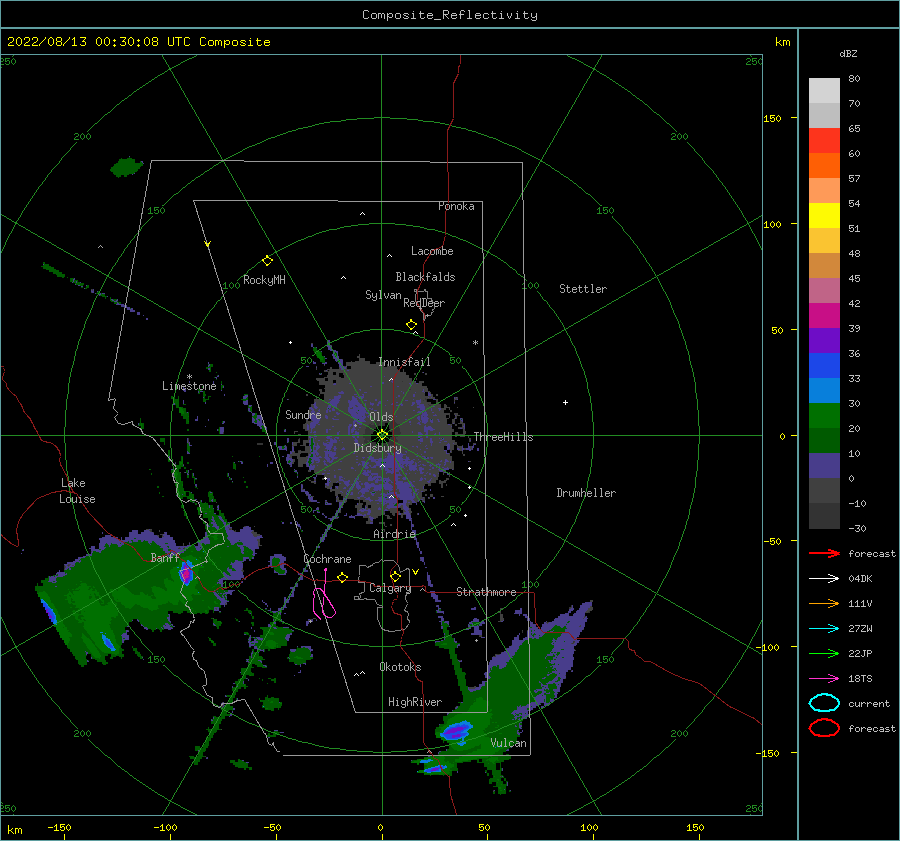Click the Vulcan label

(x=508, y=743)
